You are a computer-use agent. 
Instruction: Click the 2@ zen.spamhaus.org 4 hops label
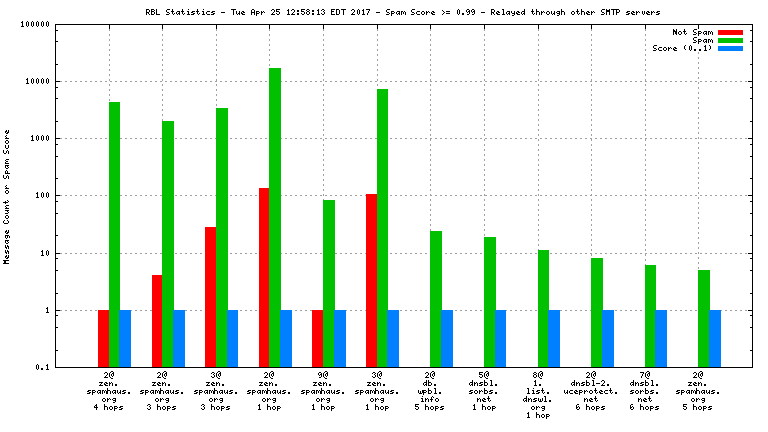click(109, 391)
